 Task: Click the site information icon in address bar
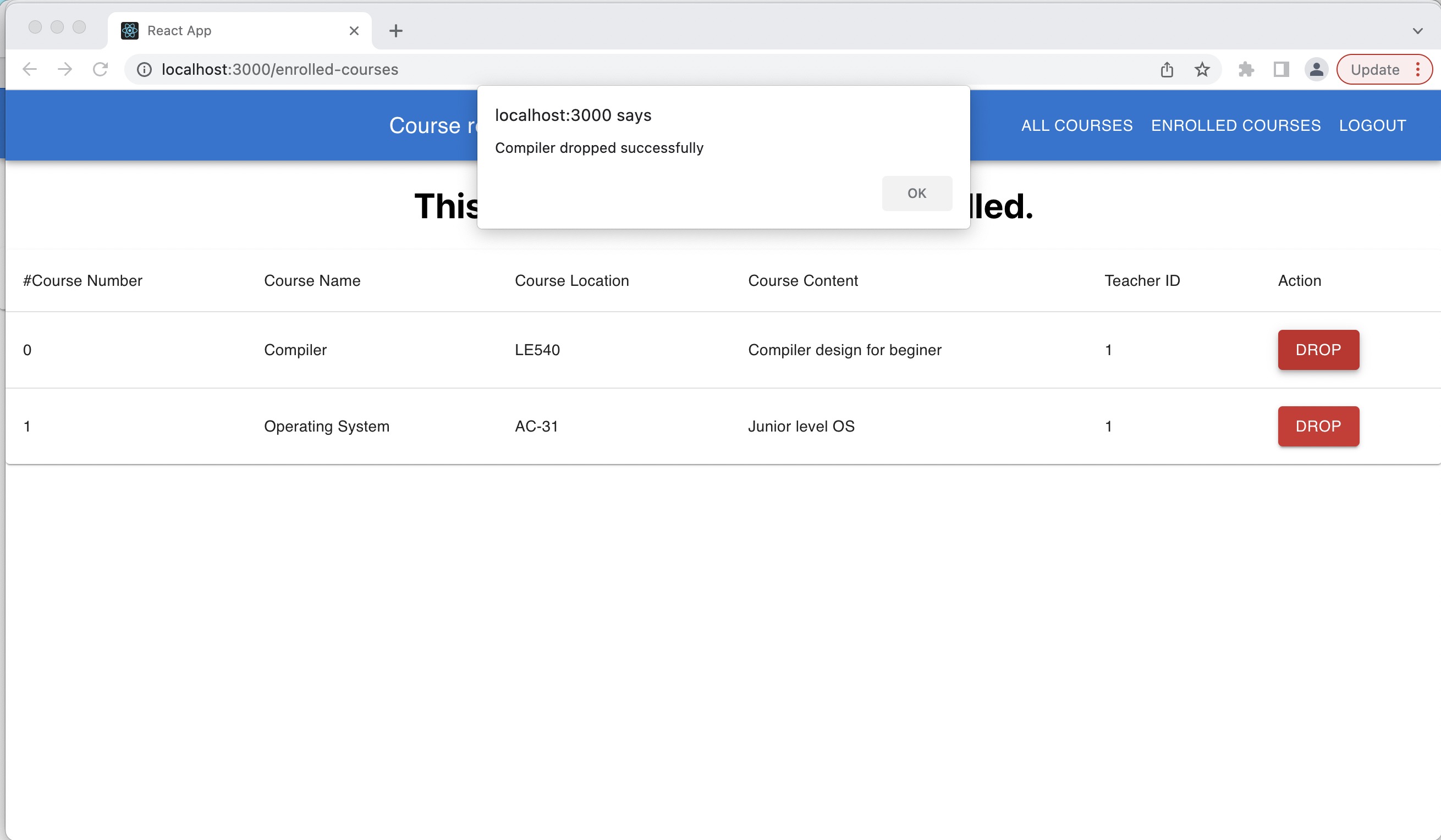144,70
